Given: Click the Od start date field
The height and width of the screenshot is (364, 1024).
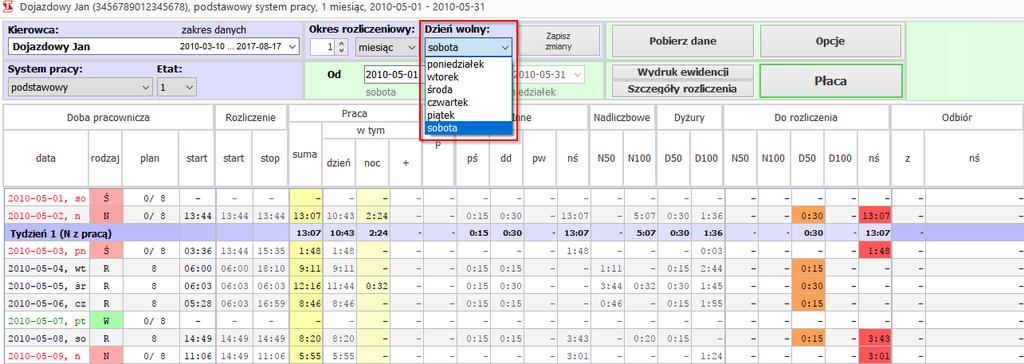Looking at the screenshot, I should [x=391, y=74].
